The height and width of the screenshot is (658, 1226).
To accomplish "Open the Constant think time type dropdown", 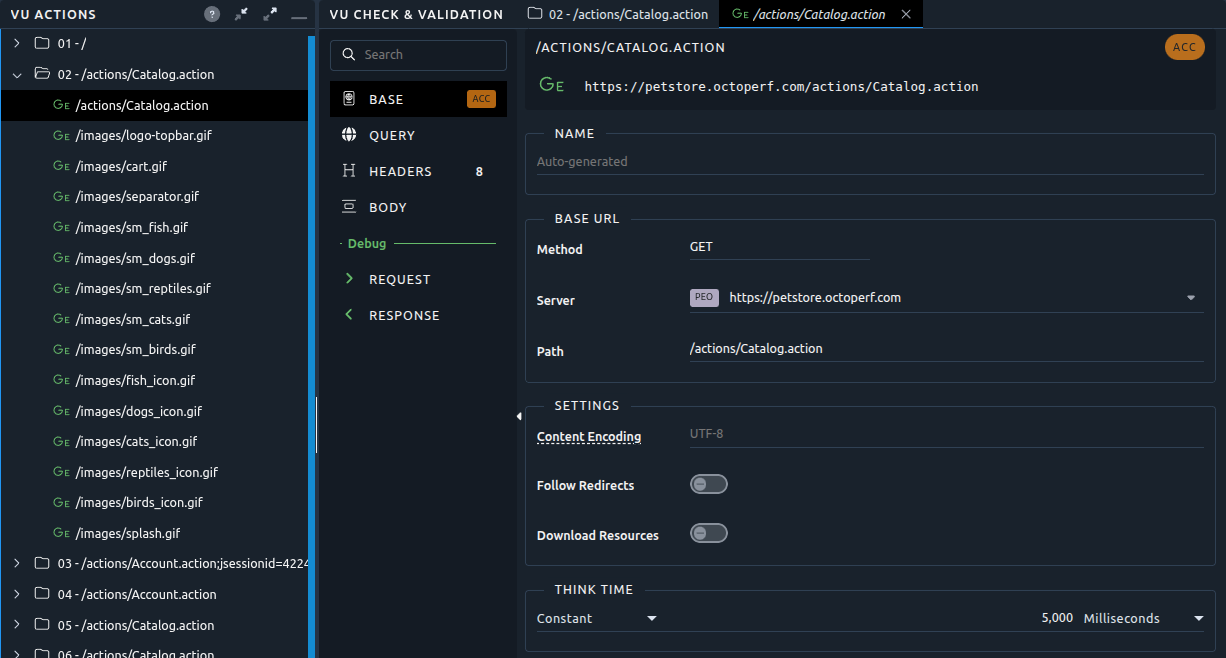I will (597, 618).
